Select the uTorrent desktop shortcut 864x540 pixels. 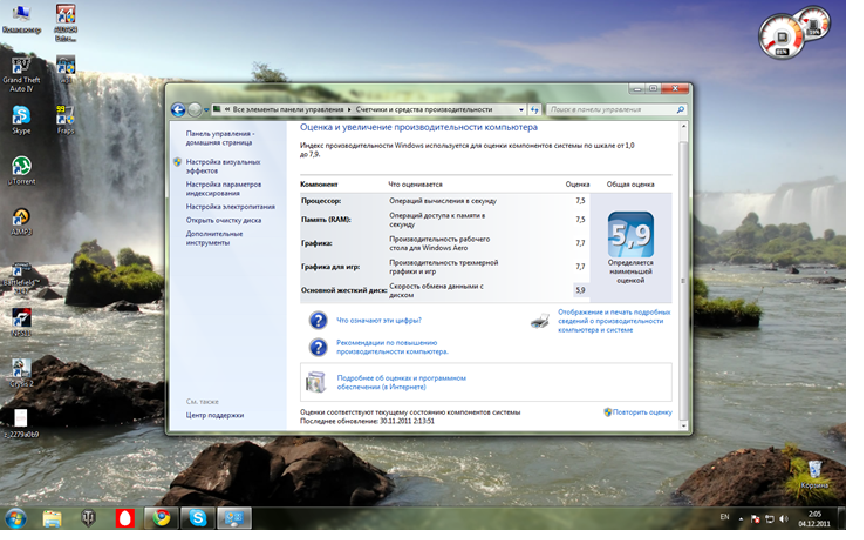pos(21,170)
